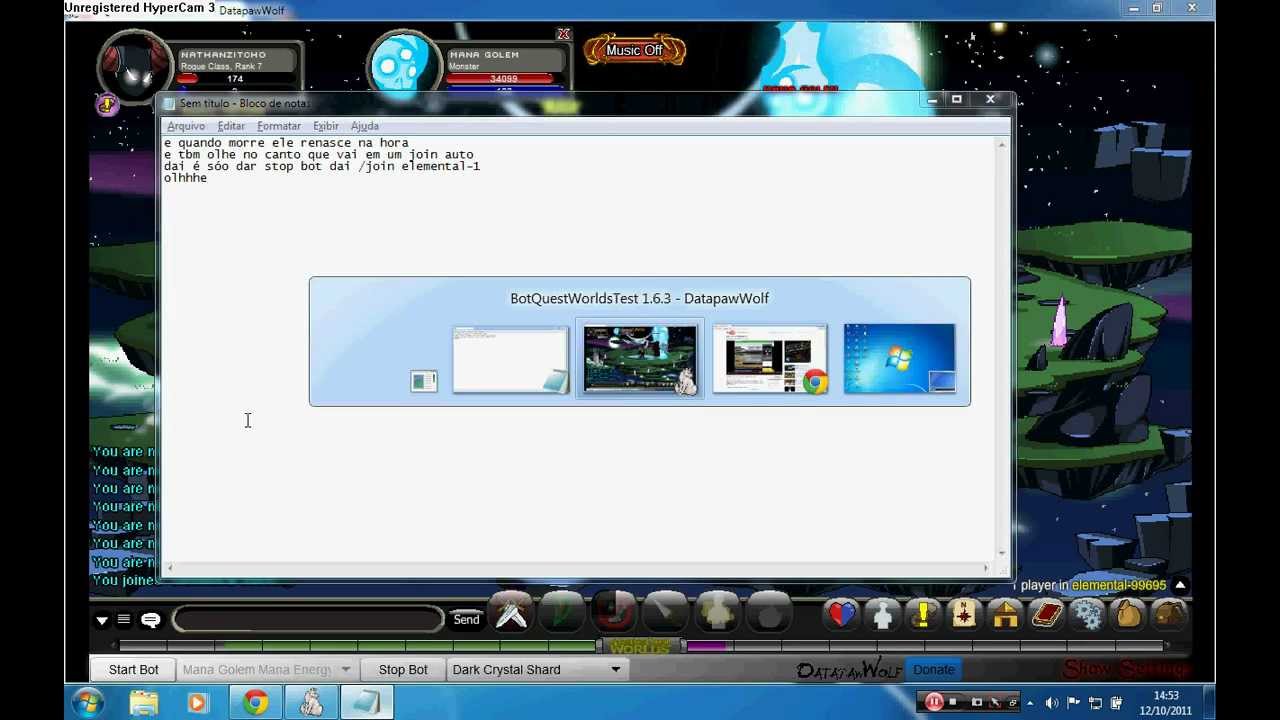
Task: Open the world map scroll icon
Action: 964,615
